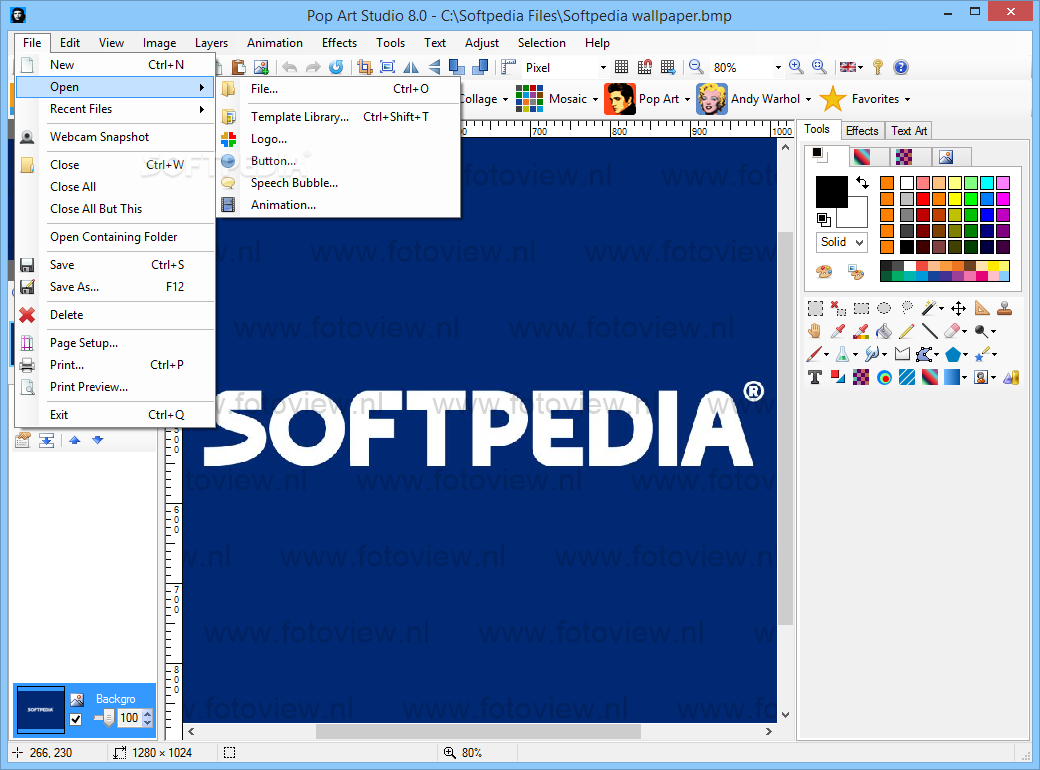The image size is (1040, 770).
Task: Click the Undo arrow in toolbar
Action: tap(289, 67)
